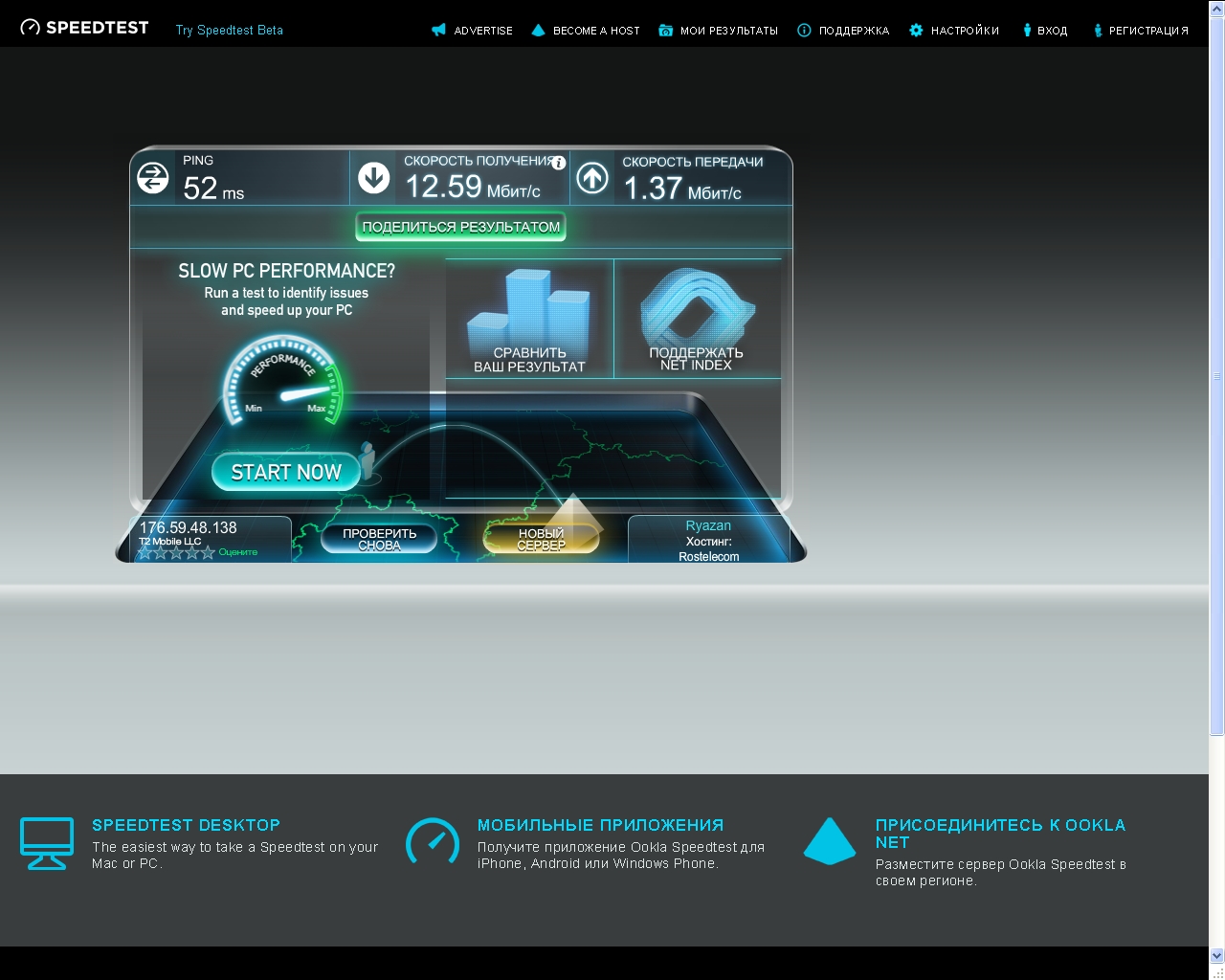
Task: Click the 12.59 Мбит/с download value
Action: click(473, 186)
